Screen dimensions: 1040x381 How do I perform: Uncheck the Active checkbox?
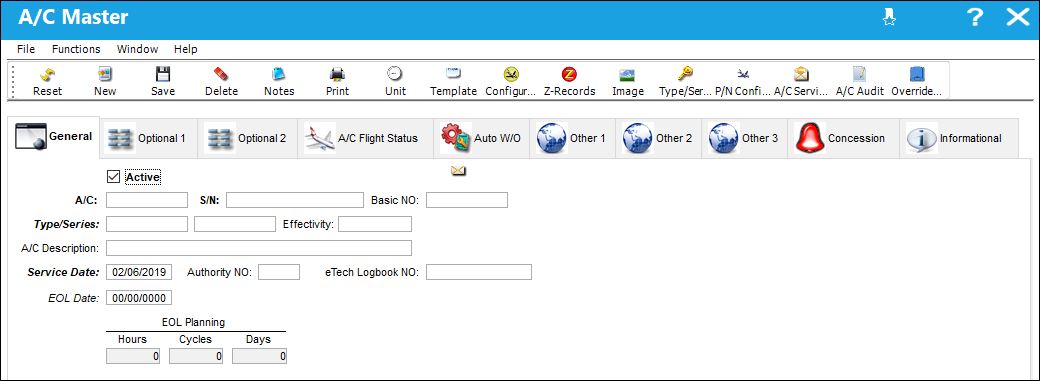[113, 177]
